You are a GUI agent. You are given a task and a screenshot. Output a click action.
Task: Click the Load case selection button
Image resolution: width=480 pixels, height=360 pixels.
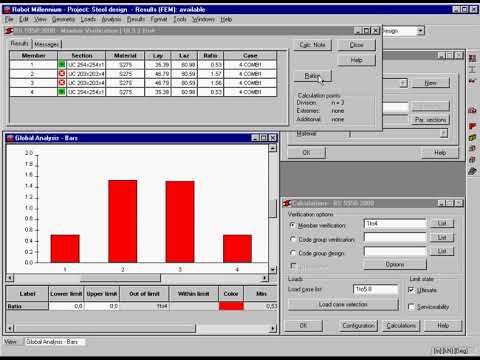coord(343,304)
